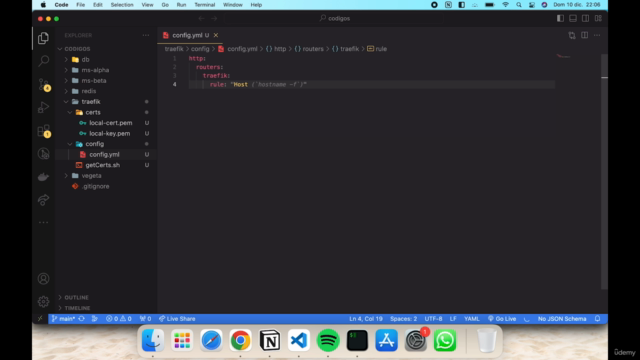Open Chrome from the dock
The image size is (640, 360).
(x=240, y=340)
